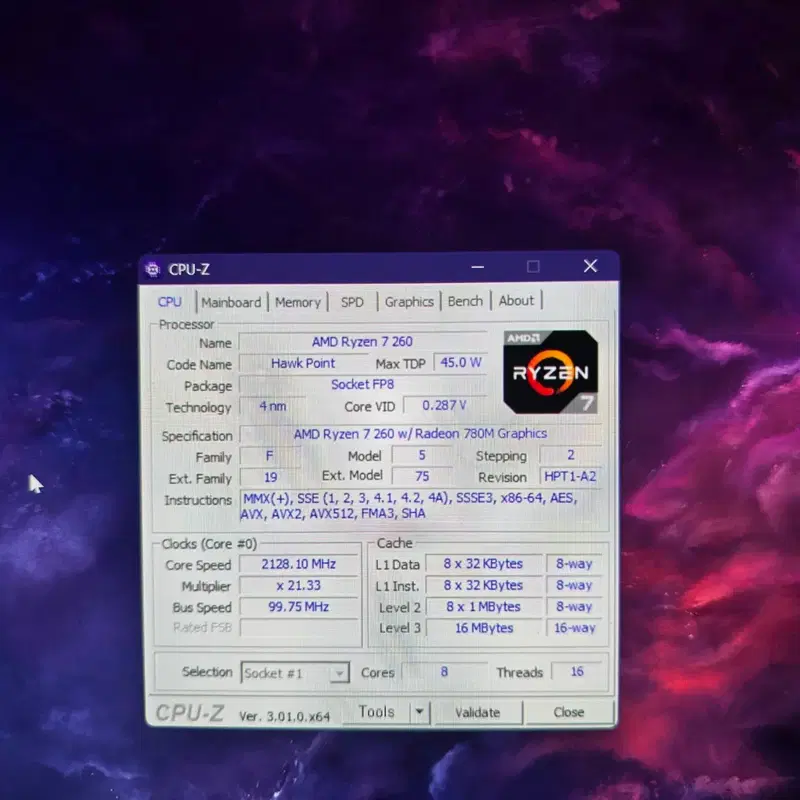Open the Socket #1 selection dropdown
This screenshot has width=800, height=800.
[x=295, y=673]
